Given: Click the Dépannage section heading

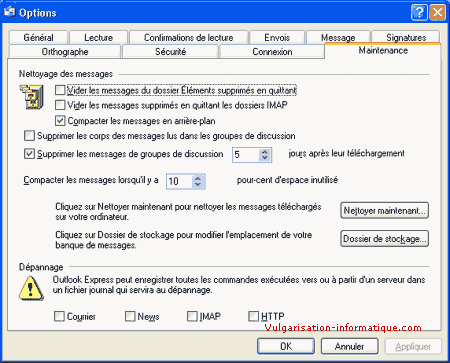Looking at the screenshot, I should (41, 267).
